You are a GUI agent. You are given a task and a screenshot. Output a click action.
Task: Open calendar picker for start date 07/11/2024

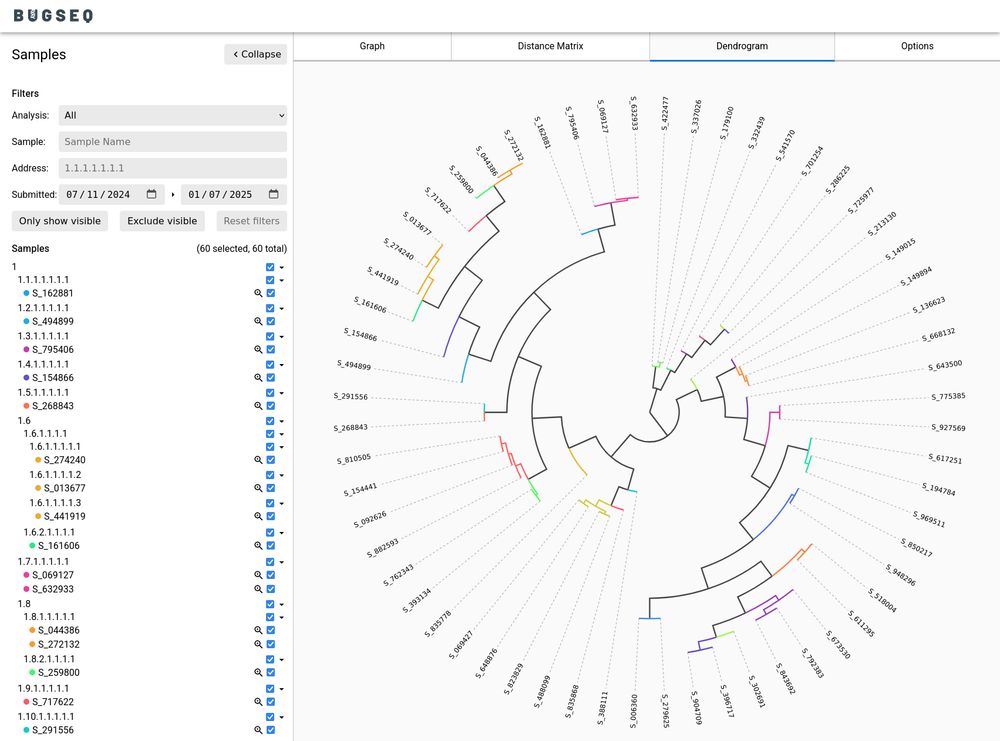(151, 194)
